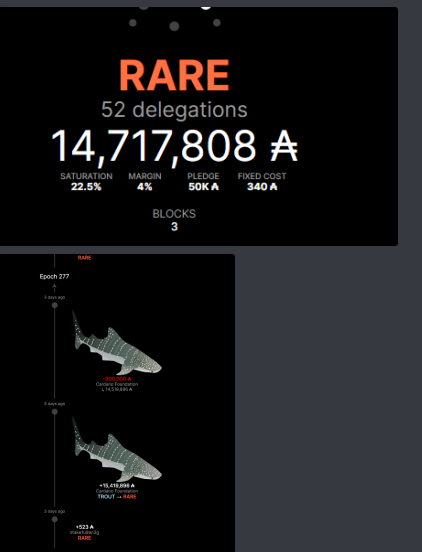This screenshot has width=422, height=552.
Task: Open the RARE link next to TROUT
Action: (130, 496)
